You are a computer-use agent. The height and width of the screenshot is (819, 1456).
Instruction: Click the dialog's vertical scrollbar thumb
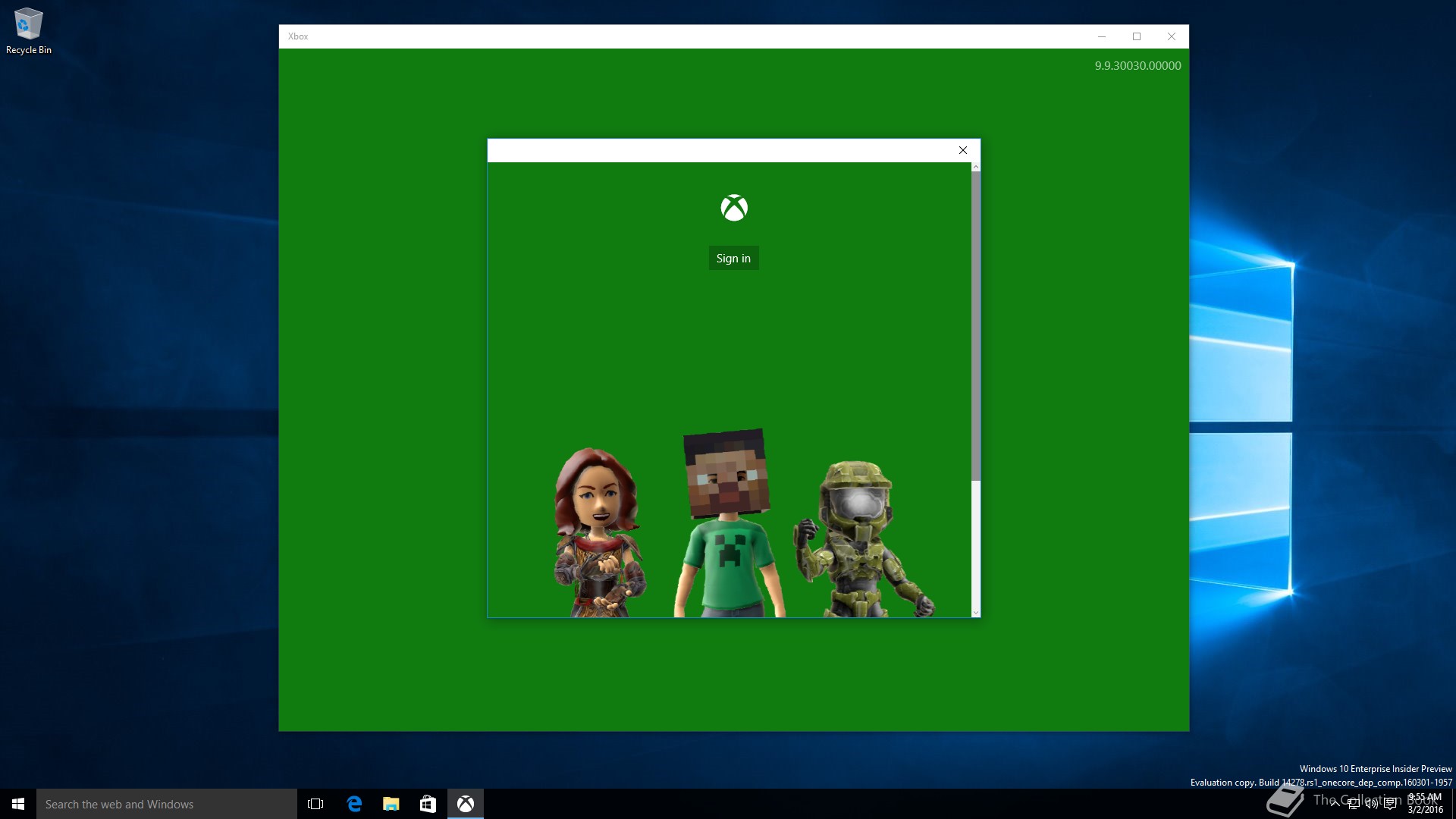click(976, 326)
